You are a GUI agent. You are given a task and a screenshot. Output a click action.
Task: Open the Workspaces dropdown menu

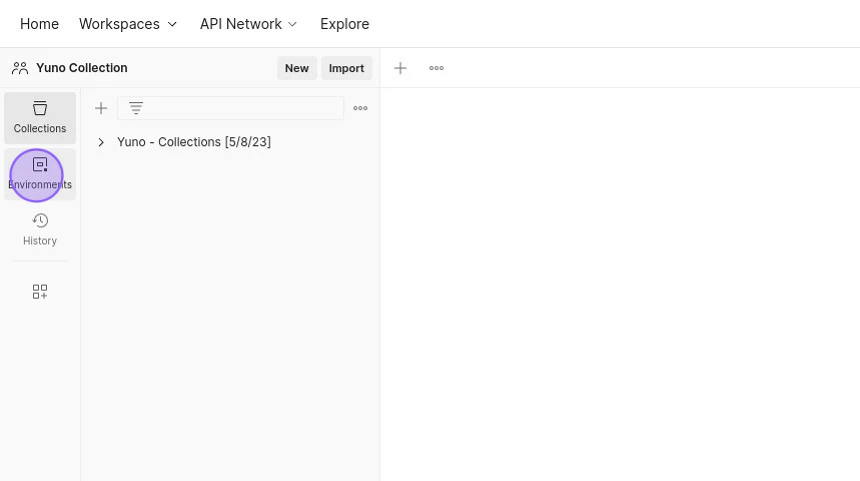point(128,24)
